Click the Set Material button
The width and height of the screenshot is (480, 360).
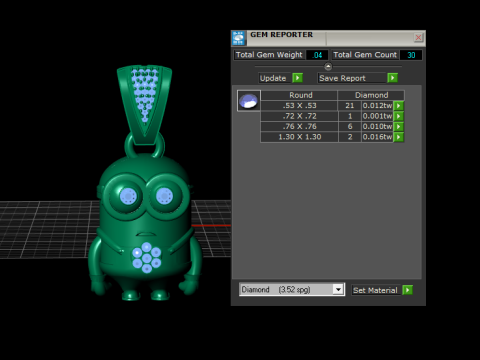pyautogui.click(x=375, y=290)
